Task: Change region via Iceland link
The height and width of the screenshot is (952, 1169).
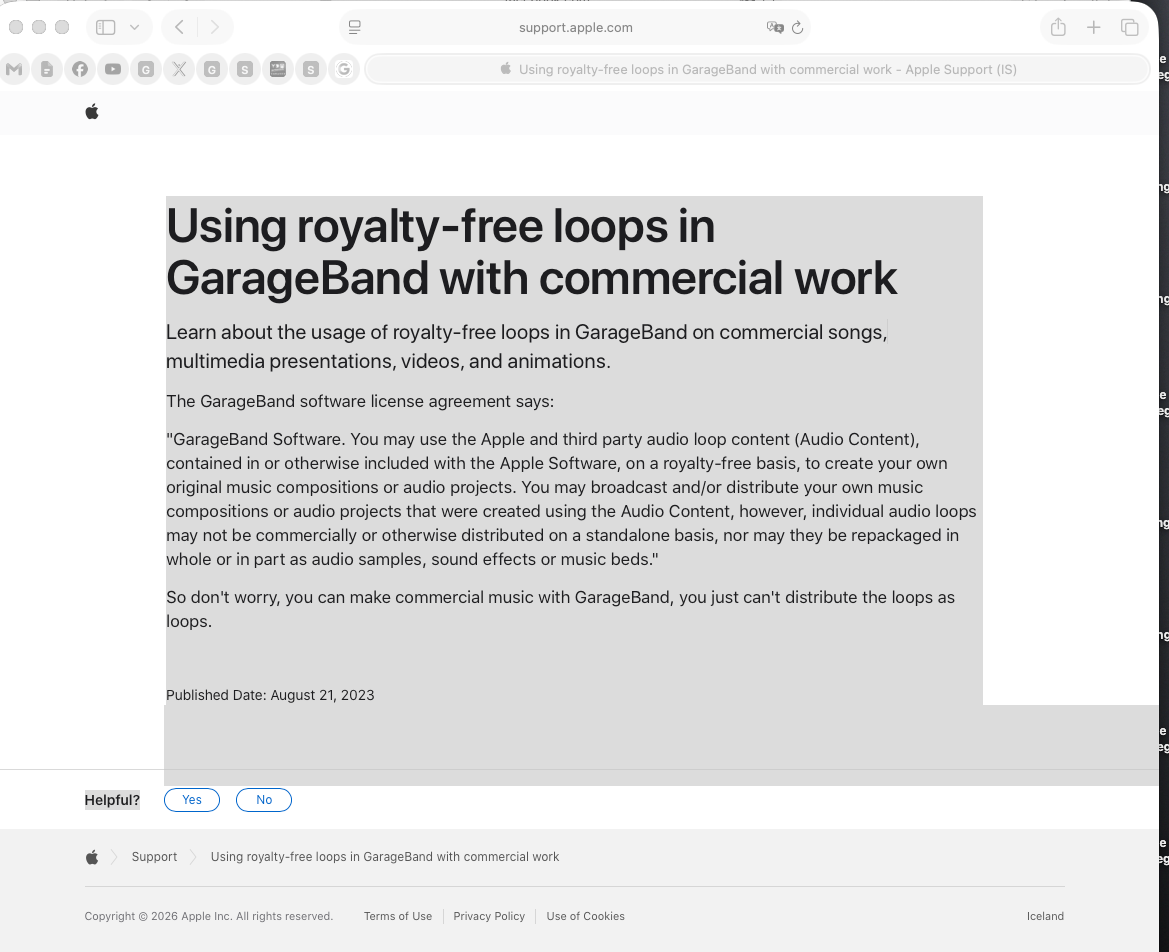Action: point(1045,916)
